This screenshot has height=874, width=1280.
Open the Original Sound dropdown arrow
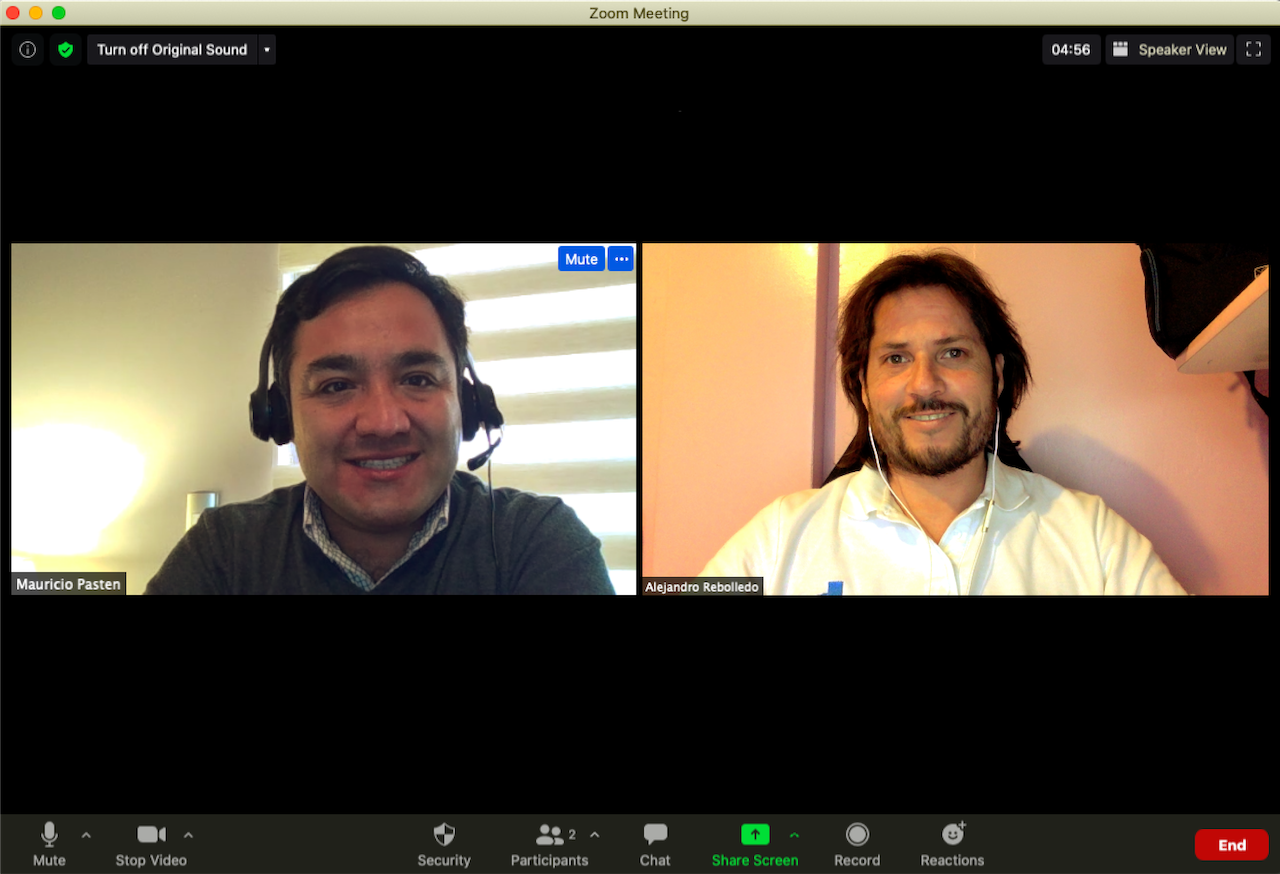pyautogui.click(x=267, y=49)
